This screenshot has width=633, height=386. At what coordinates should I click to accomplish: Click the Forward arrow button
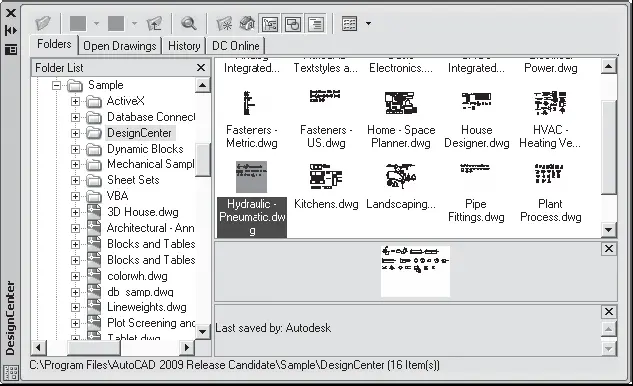pyautogui.click(x=116, y=23)
